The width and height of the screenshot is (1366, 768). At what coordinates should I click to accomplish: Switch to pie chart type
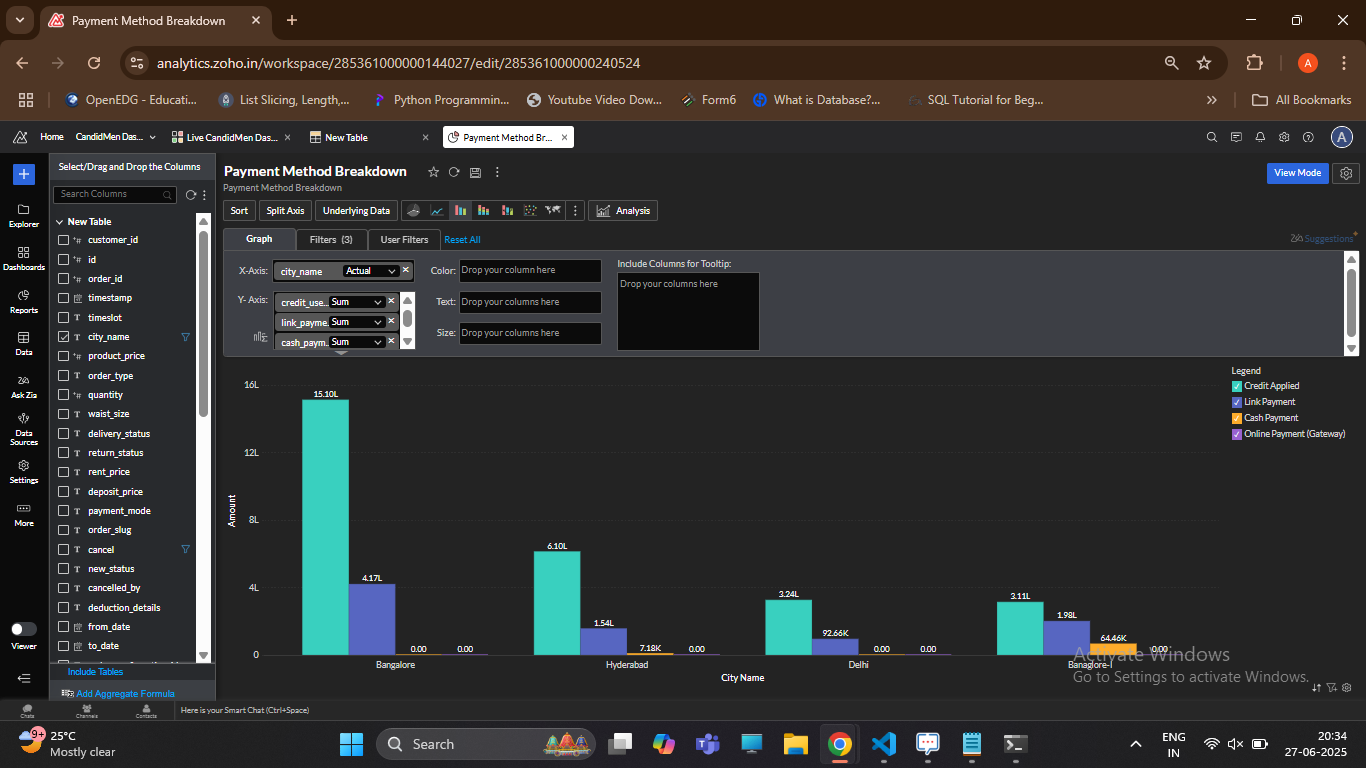(413, 210)
